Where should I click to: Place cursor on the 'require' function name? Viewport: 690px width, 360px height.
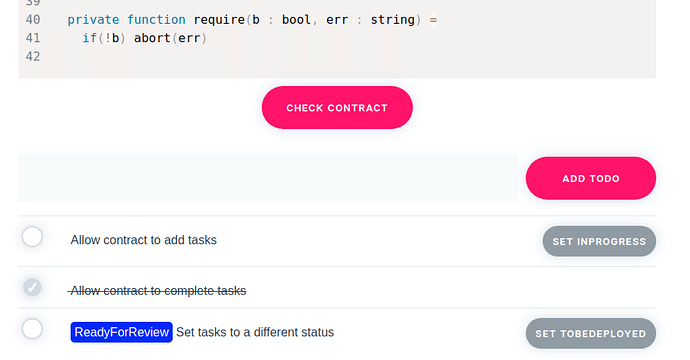click(219, 20)
